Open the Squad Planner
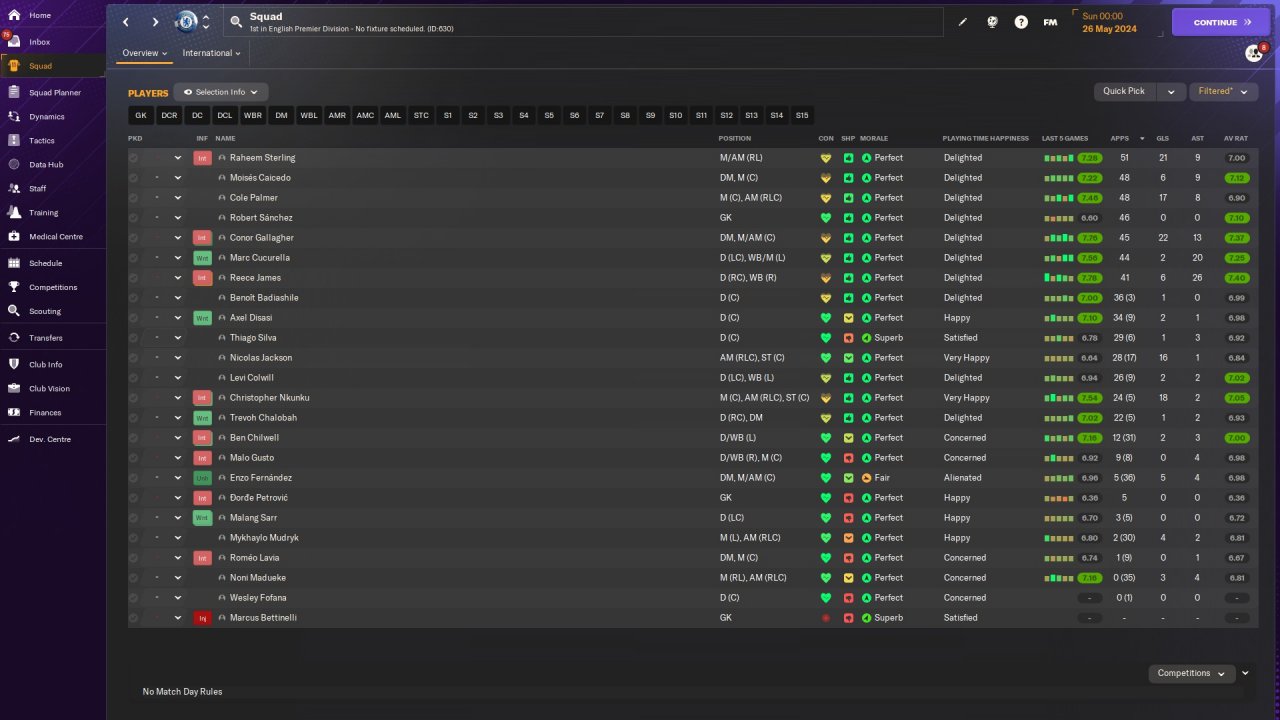 52,93
